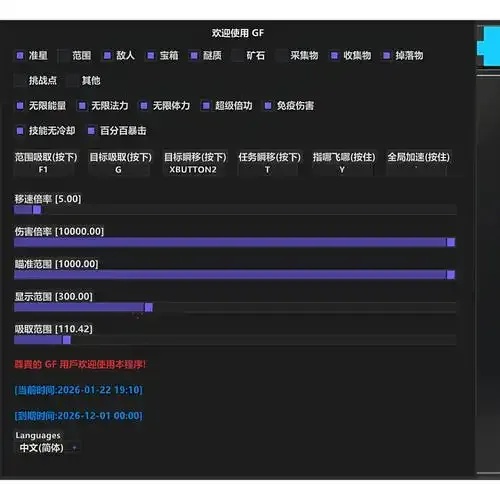This screenshot has height=500, width=500.
Task: Click the 移速倍率 slider track
Action: click(235, 210)
